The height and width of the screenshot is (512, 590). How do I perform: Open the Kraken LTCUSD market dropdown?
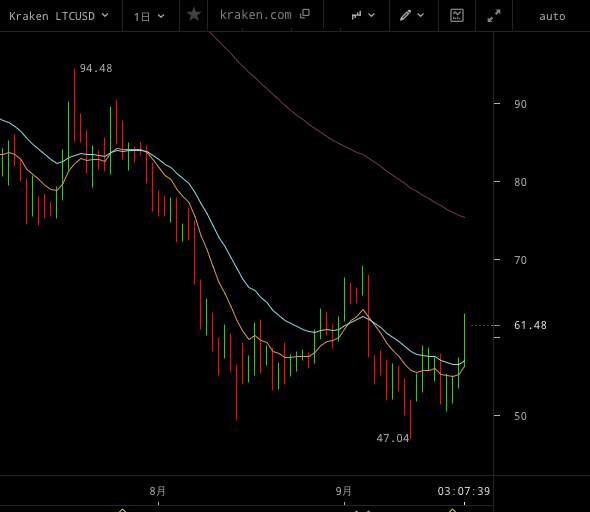pos(59,16)
